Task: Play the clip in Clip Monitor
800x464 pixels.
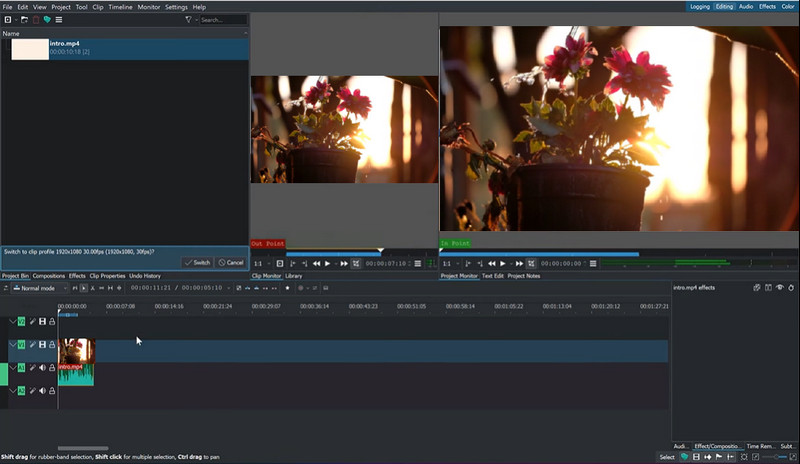Action: coord(328,263)
